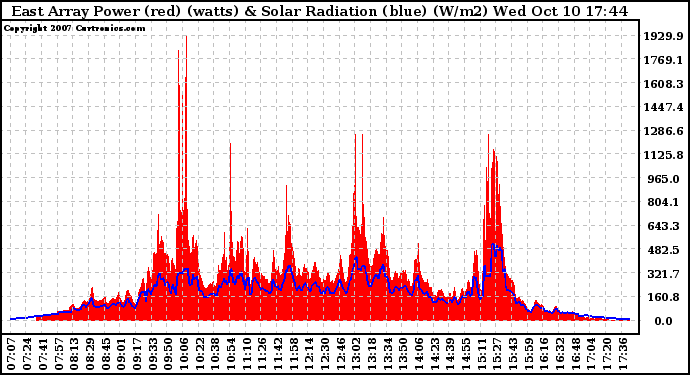Click the 13:50 time label
690x375 pixels.
tap(404, 354)
